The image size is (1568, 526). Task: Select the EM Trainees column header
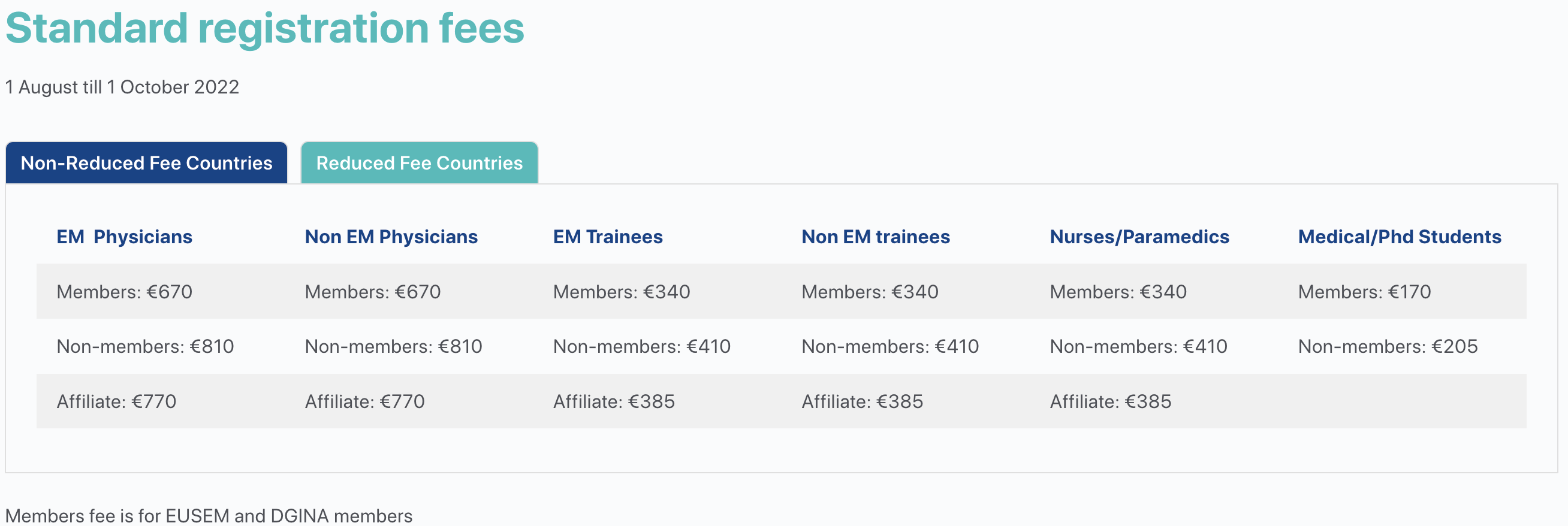[608, 237]
